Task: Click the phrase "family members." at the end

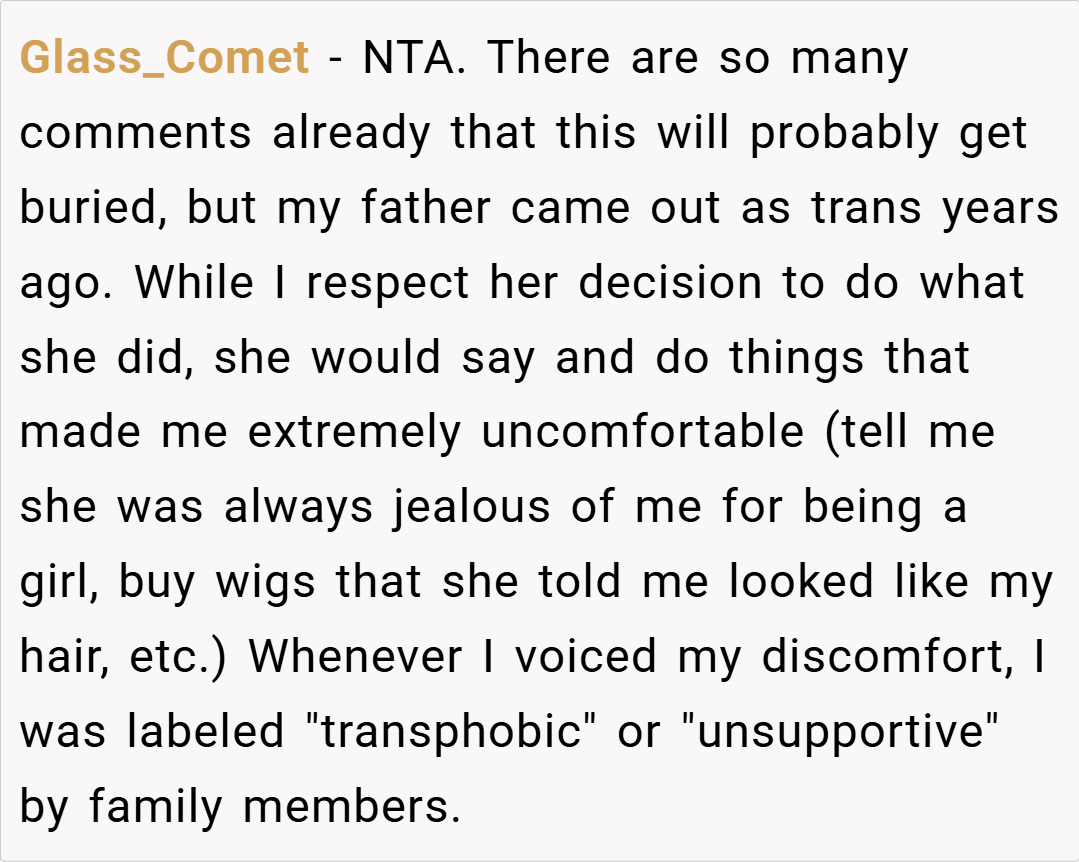Action: [x=275, y=808]
